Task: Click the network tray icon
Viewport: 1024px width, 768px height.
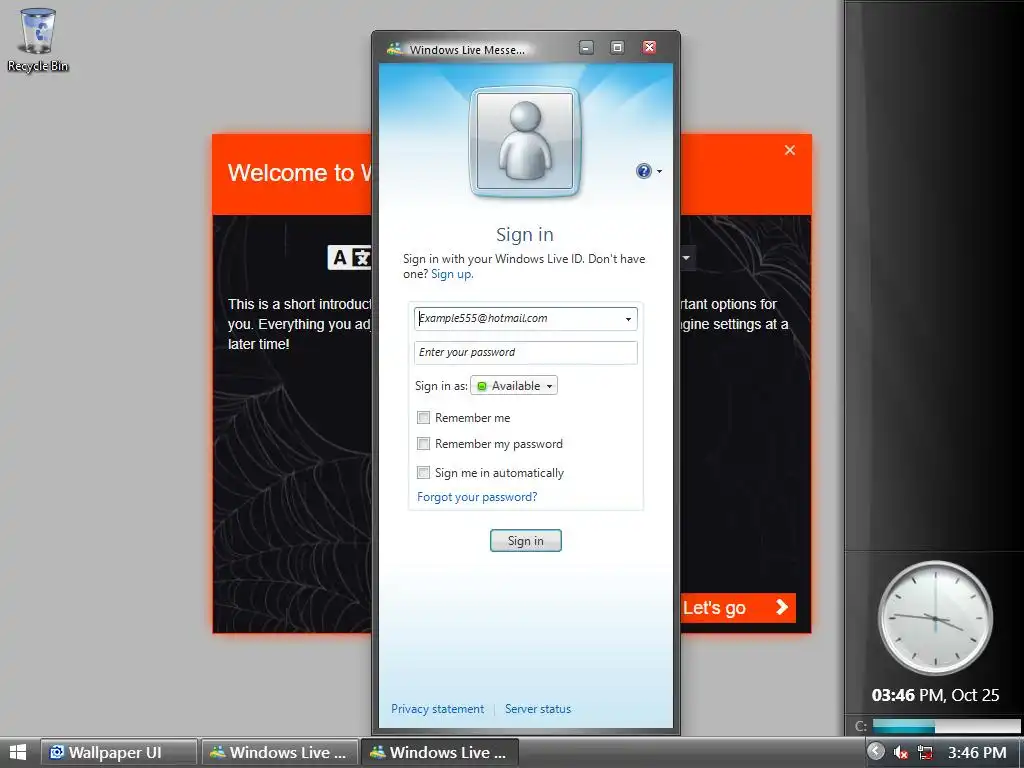Action: [x=925, y=753]
